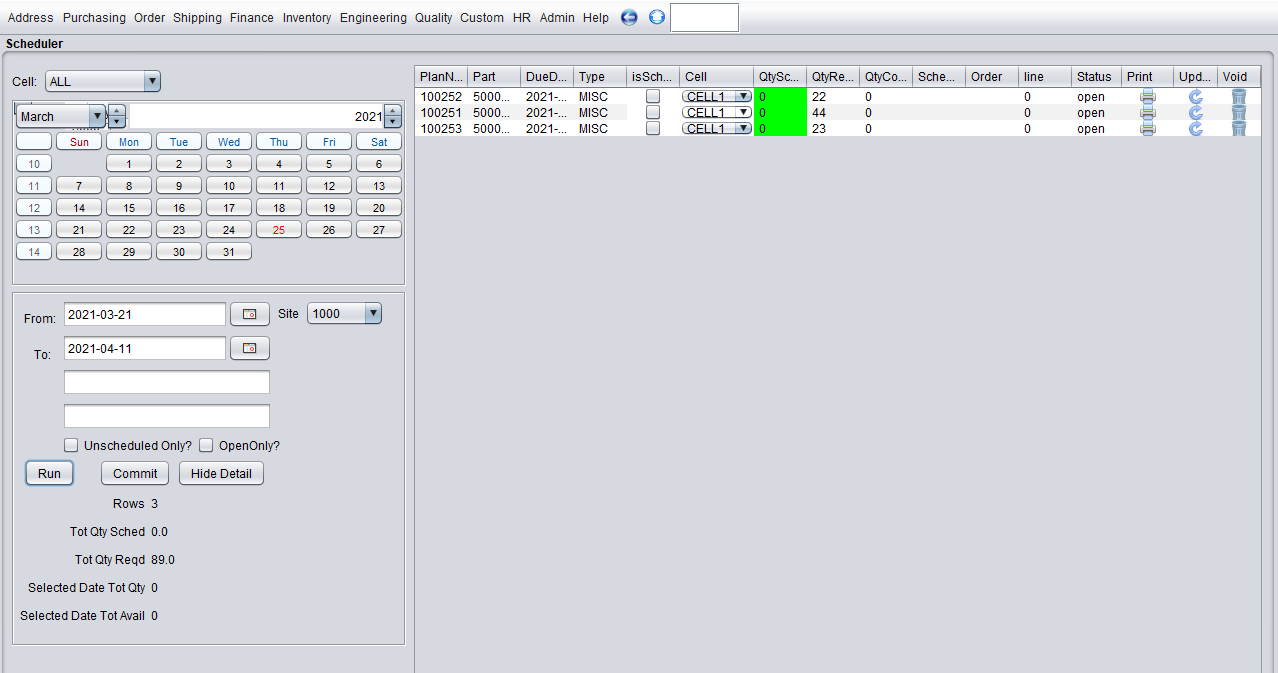
Task: Select calendar day 25
Action: point(279,230)
